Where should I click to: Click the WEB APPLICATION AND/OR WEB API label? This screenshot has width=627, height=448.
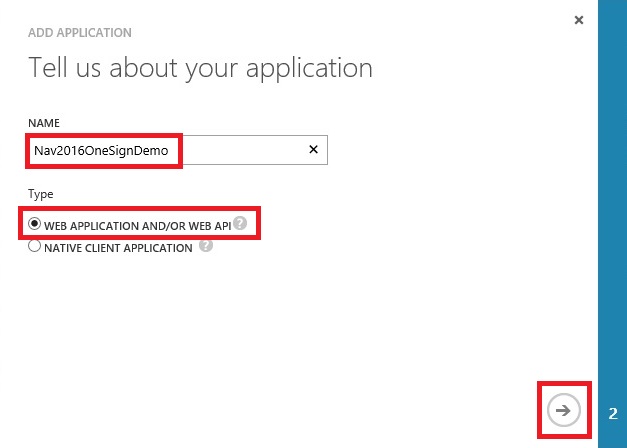137,225
